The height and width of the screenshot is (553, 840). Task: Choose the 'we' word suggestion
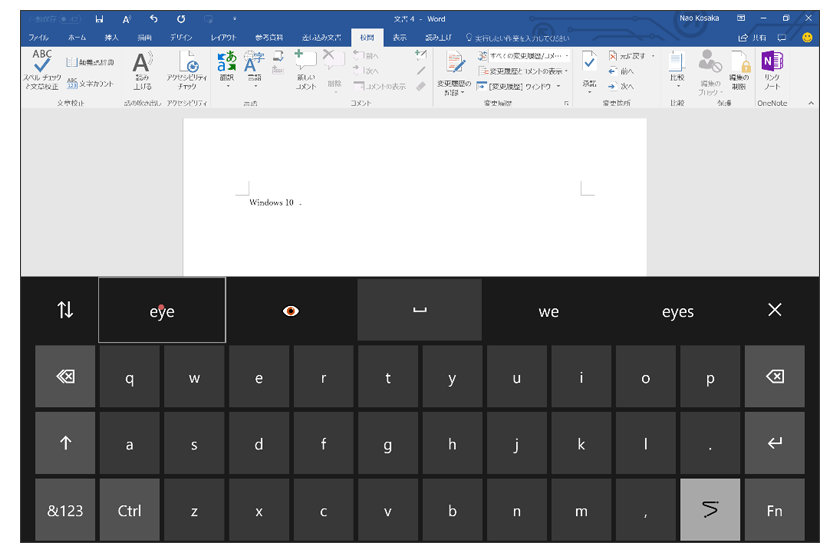[549, 311]
